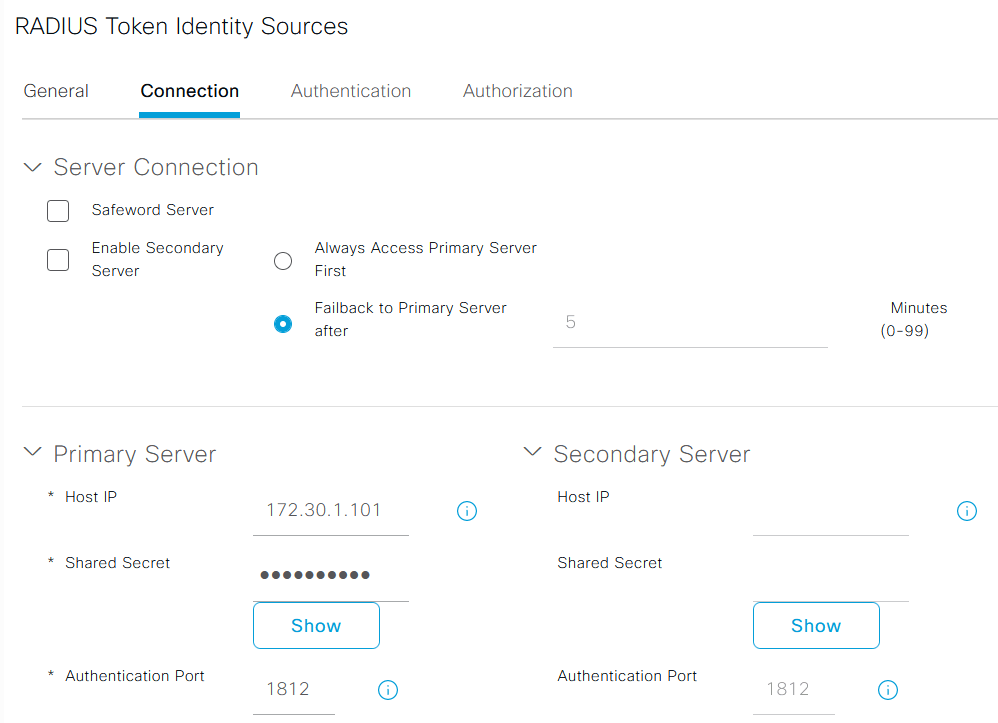Show the Secondary Server shared secret
The image size is (998, 723).
pyautogui.click(x=816, y=626)
